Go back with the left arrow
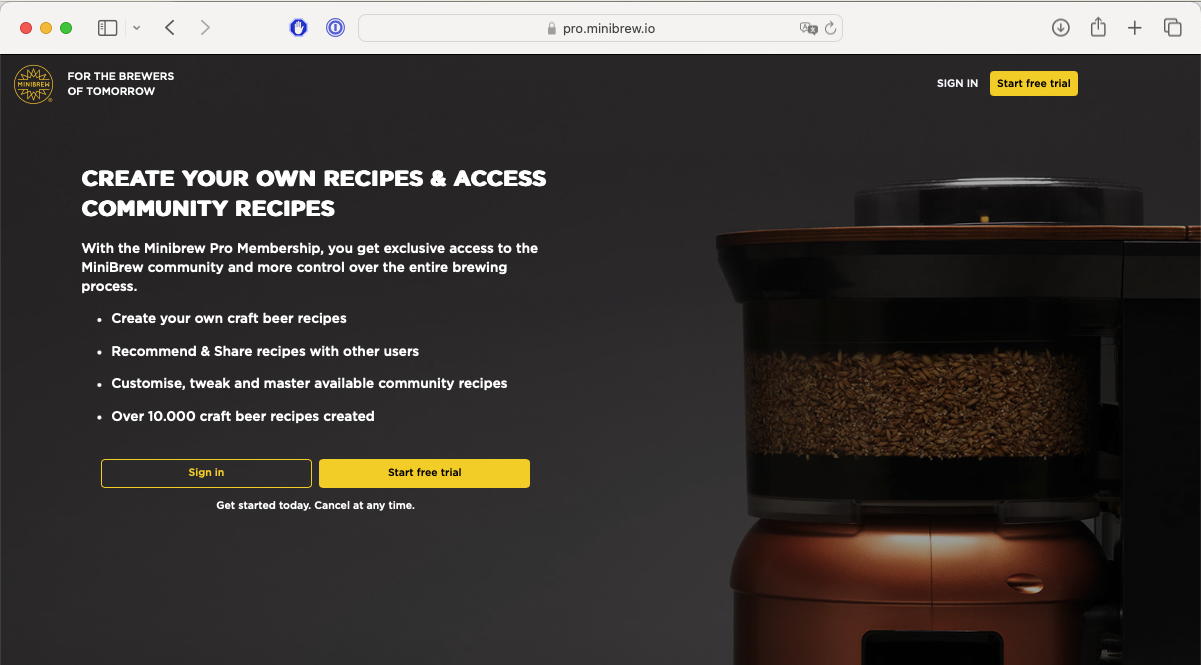Viewport: 1201px width, 665px height. [170, 28]
